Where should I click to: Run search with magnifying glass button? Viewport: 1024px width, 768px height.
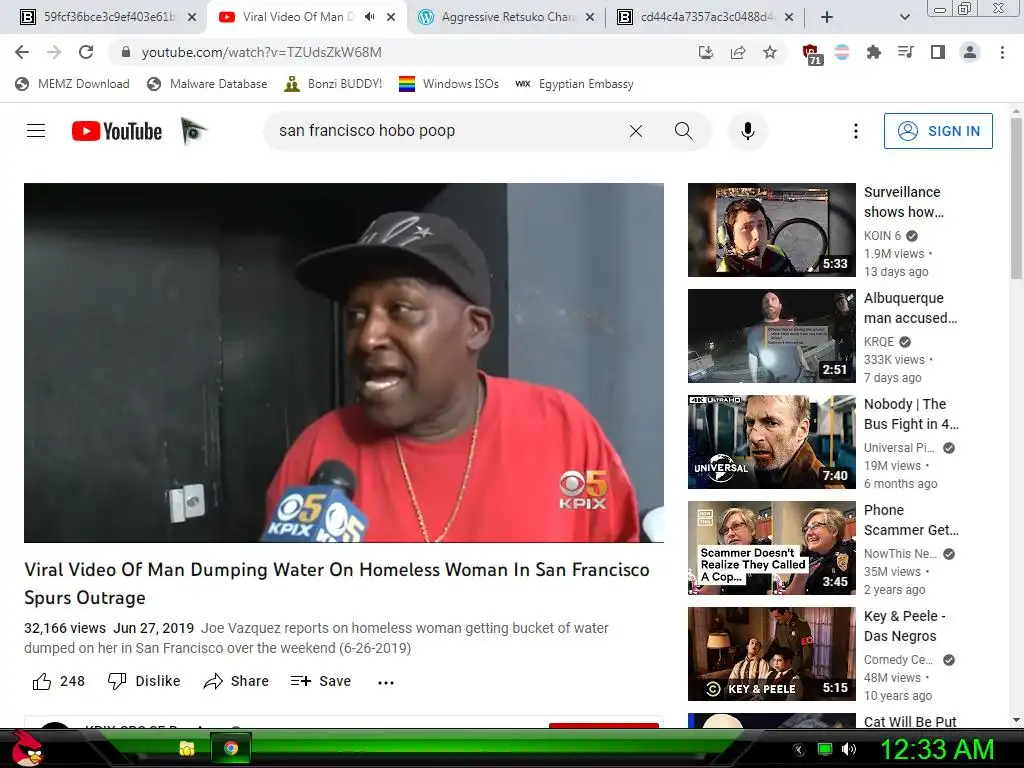click(684, 131)
